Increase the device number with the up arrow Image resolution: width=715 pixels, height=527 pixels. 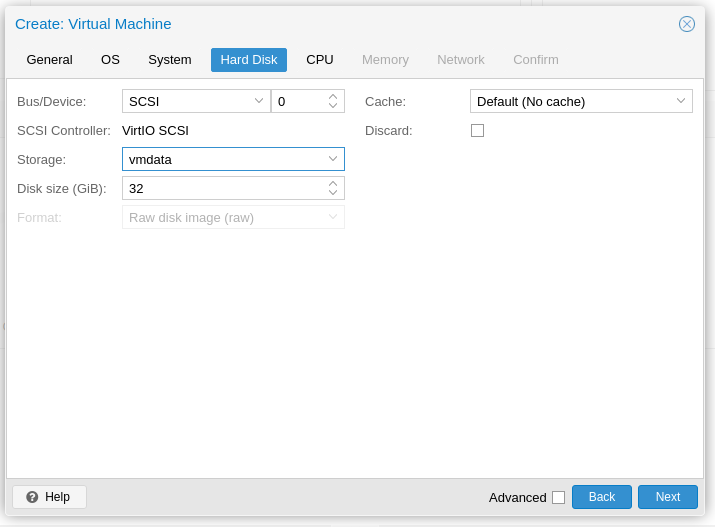(x=333, y=97)
